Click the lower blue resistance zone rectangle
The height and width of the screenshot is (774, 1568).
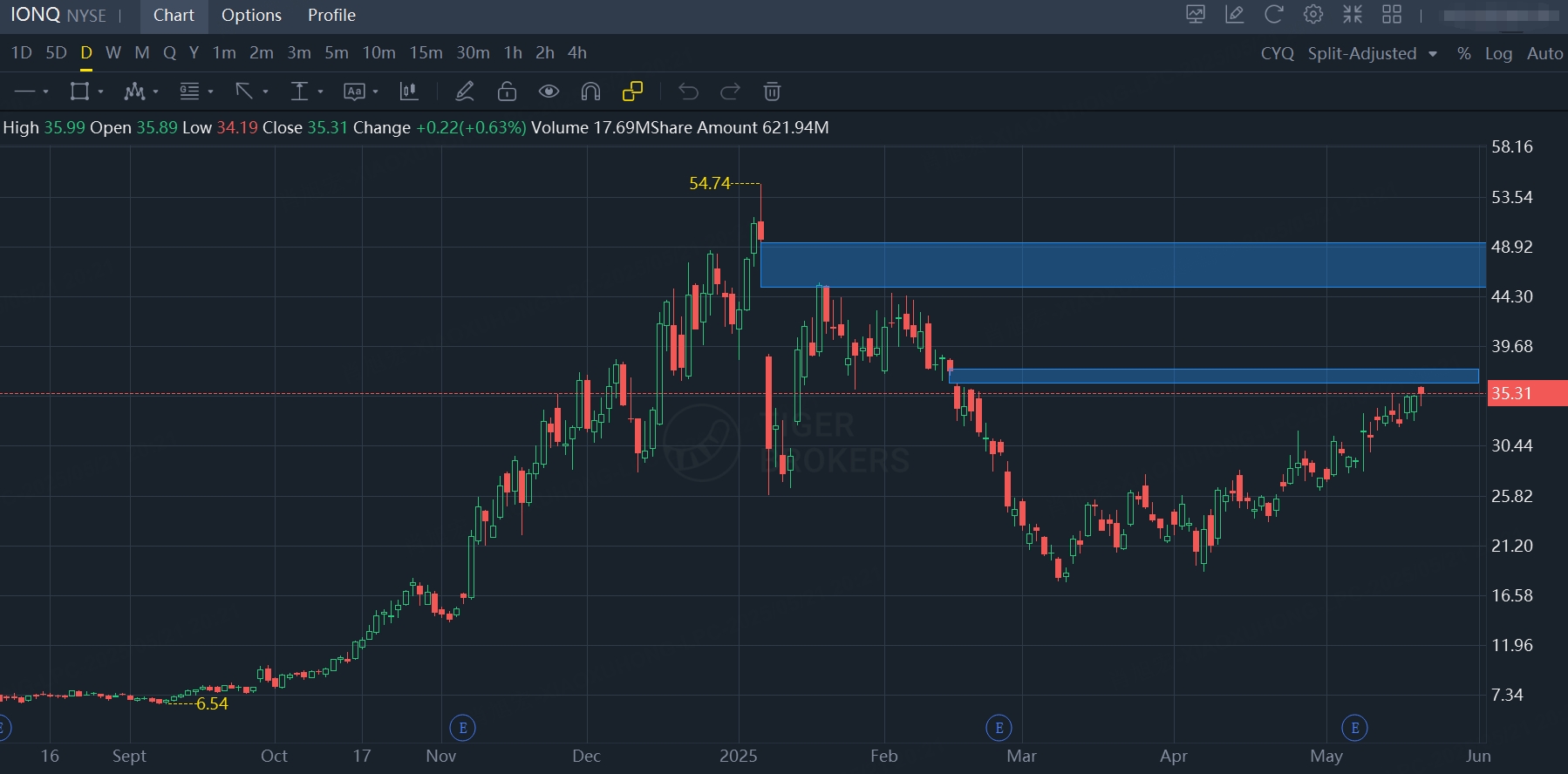(x=1214, y=377)
